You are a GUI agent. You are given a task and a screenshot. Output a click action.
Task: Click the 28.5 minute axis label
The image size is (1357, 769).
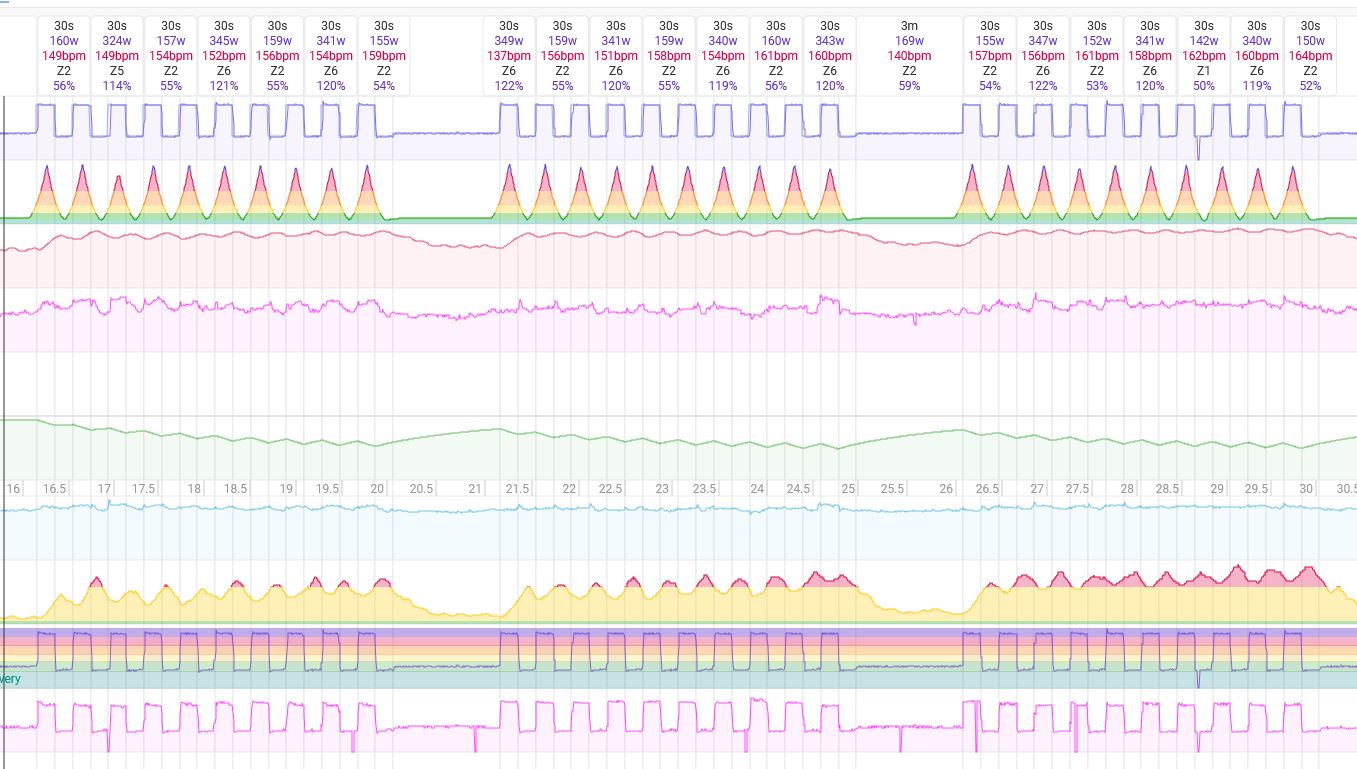pyautogui.click(x=1167, y=489)
